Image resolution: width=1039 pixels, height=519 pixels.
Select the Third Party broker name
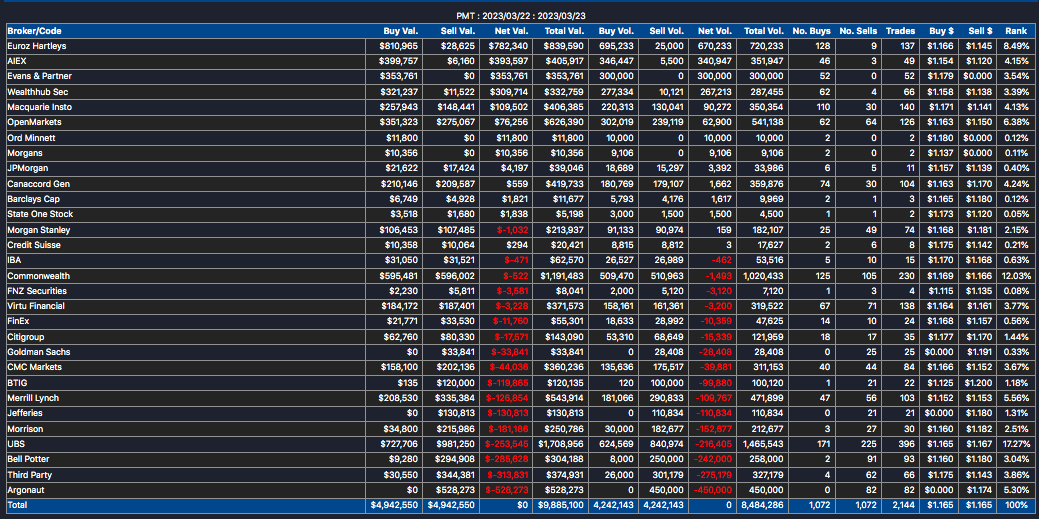coord(30,475)
